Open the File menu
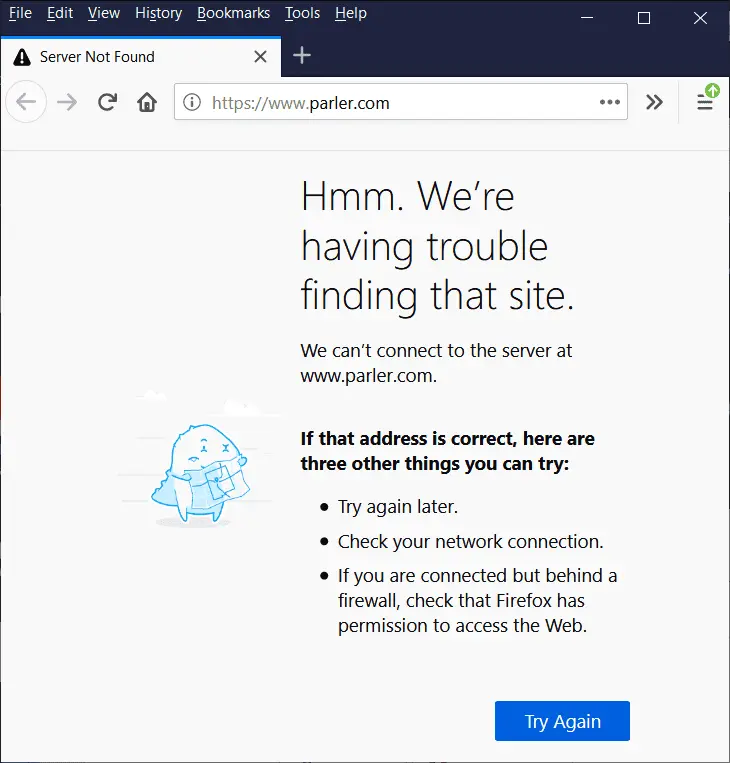This screenshot has height=763, width=730. [20, 13]
